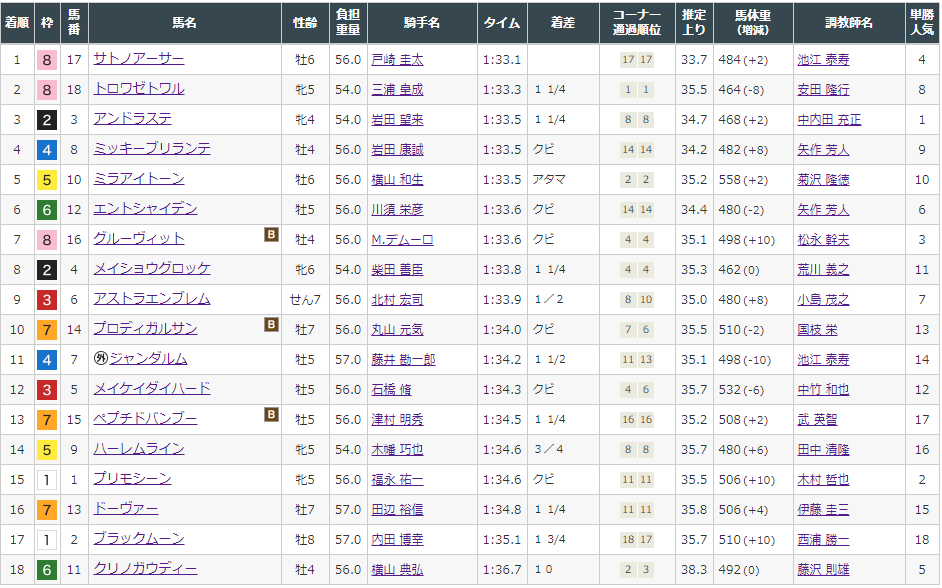Click the タイム column header
The image size is (942, 588).
[x=502, y=23]
